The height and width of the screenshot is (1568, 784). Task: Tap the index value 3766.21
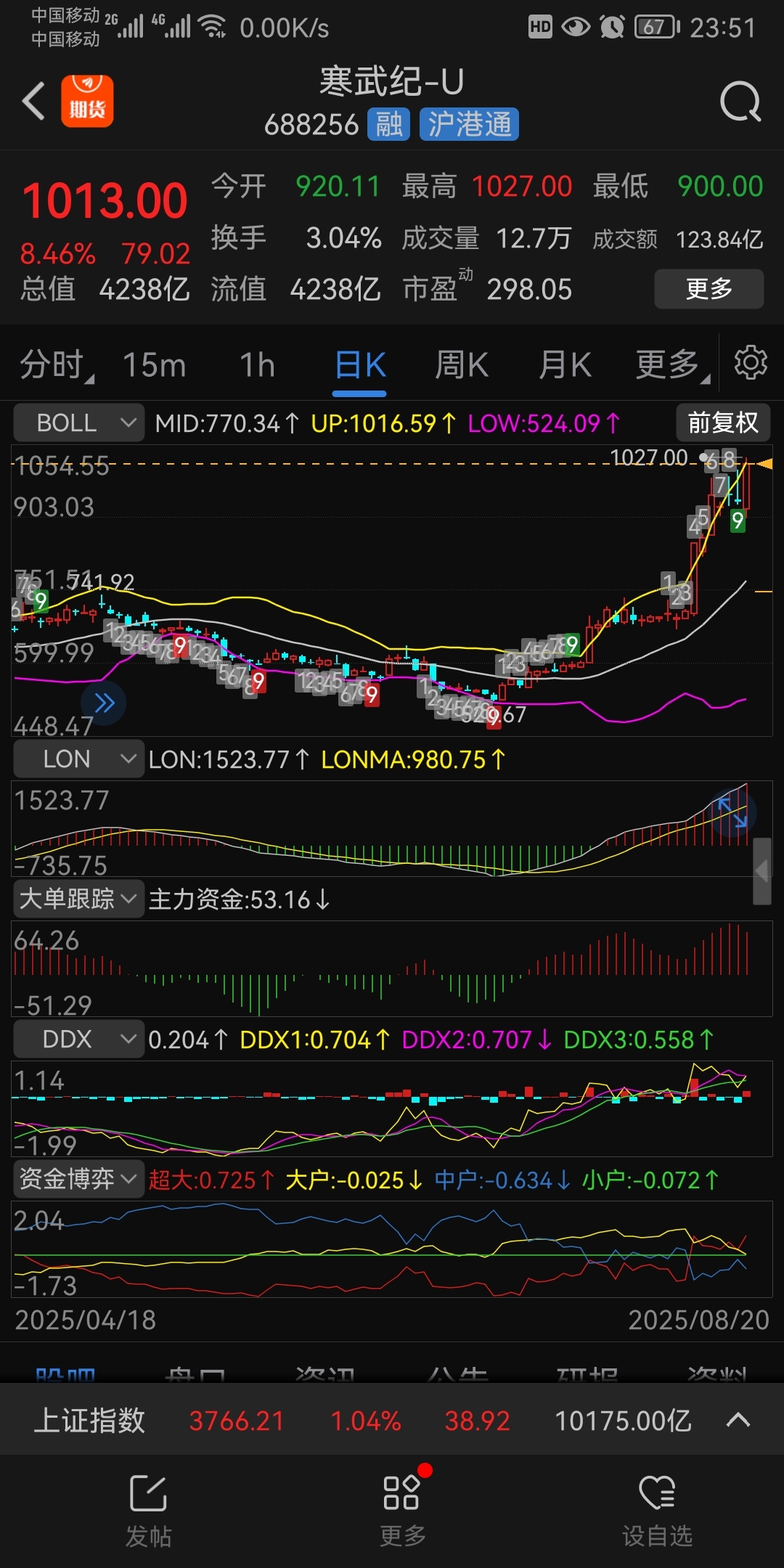[x=237, y=1421]
